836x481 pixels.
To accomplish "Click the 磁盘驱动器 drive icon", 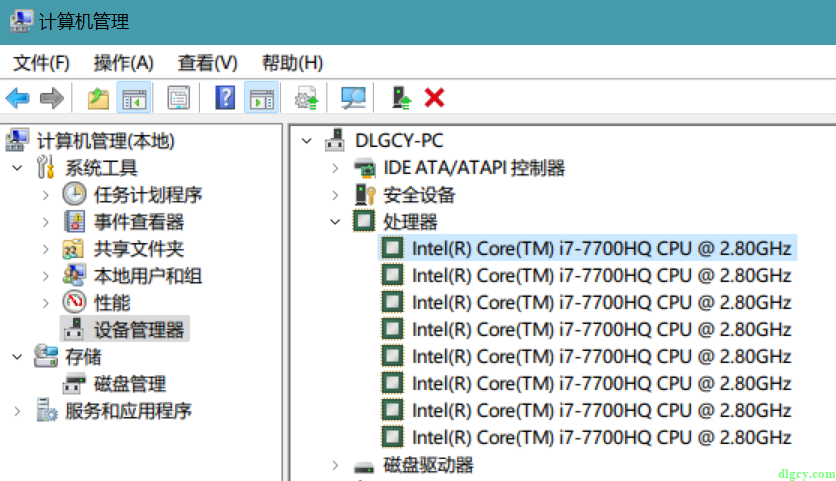I will (x=364, y=468).
